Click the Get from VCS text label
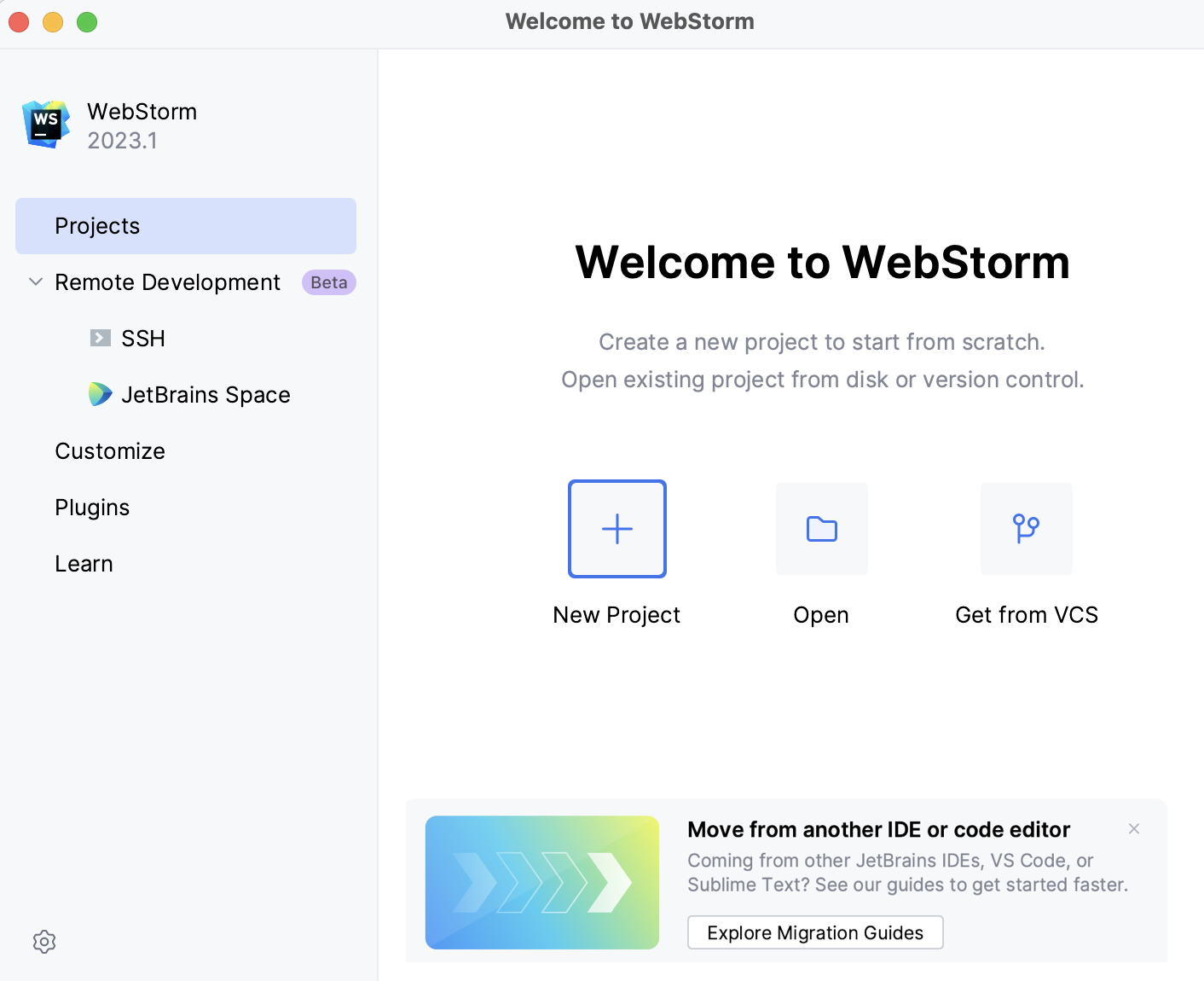Viewport: 1204px width, 981px height. [1027, 615]
